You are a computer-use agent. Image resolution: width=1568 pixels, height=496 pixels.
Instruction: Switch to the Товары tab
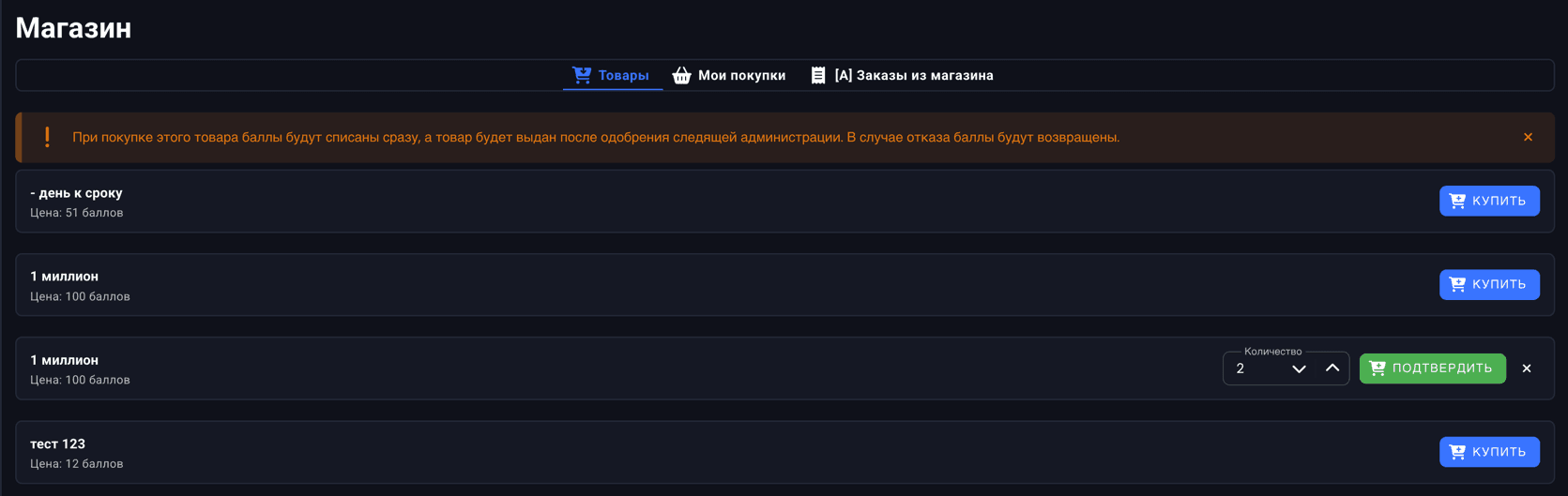pyautogui.click(x=622, y=75)
